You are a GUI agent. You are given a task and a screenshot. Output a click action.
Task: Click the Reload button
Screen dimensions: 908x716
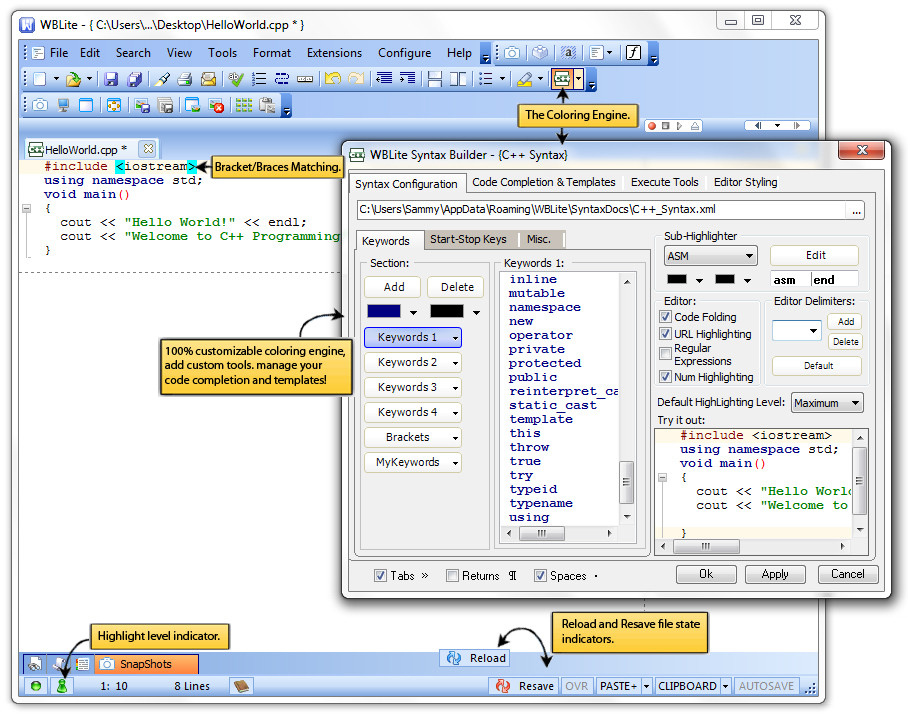point(477,658)
